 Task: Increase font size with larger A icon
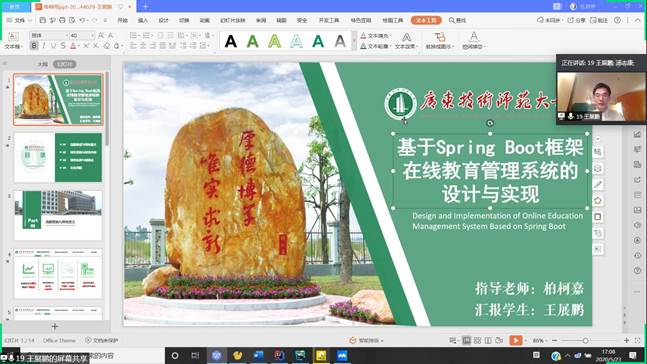coord(101,35)
